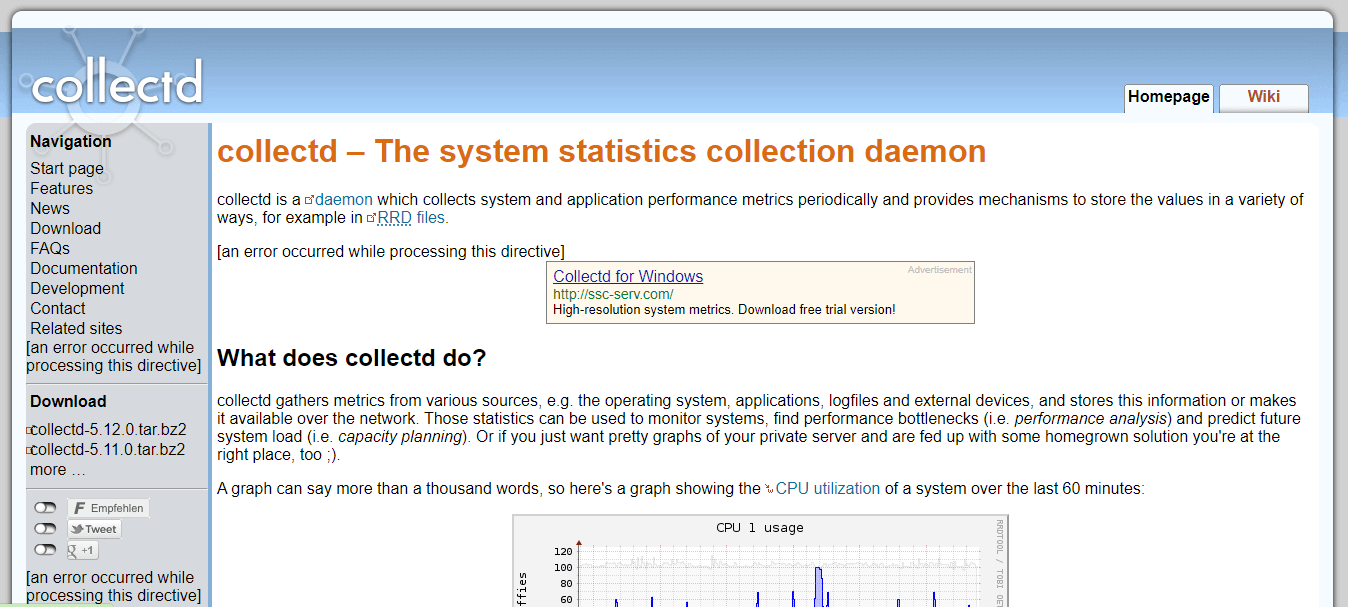Open FAQs in the navigation sidebar
The width and height of the screenshot is (1348, 607).
point(50,248)
